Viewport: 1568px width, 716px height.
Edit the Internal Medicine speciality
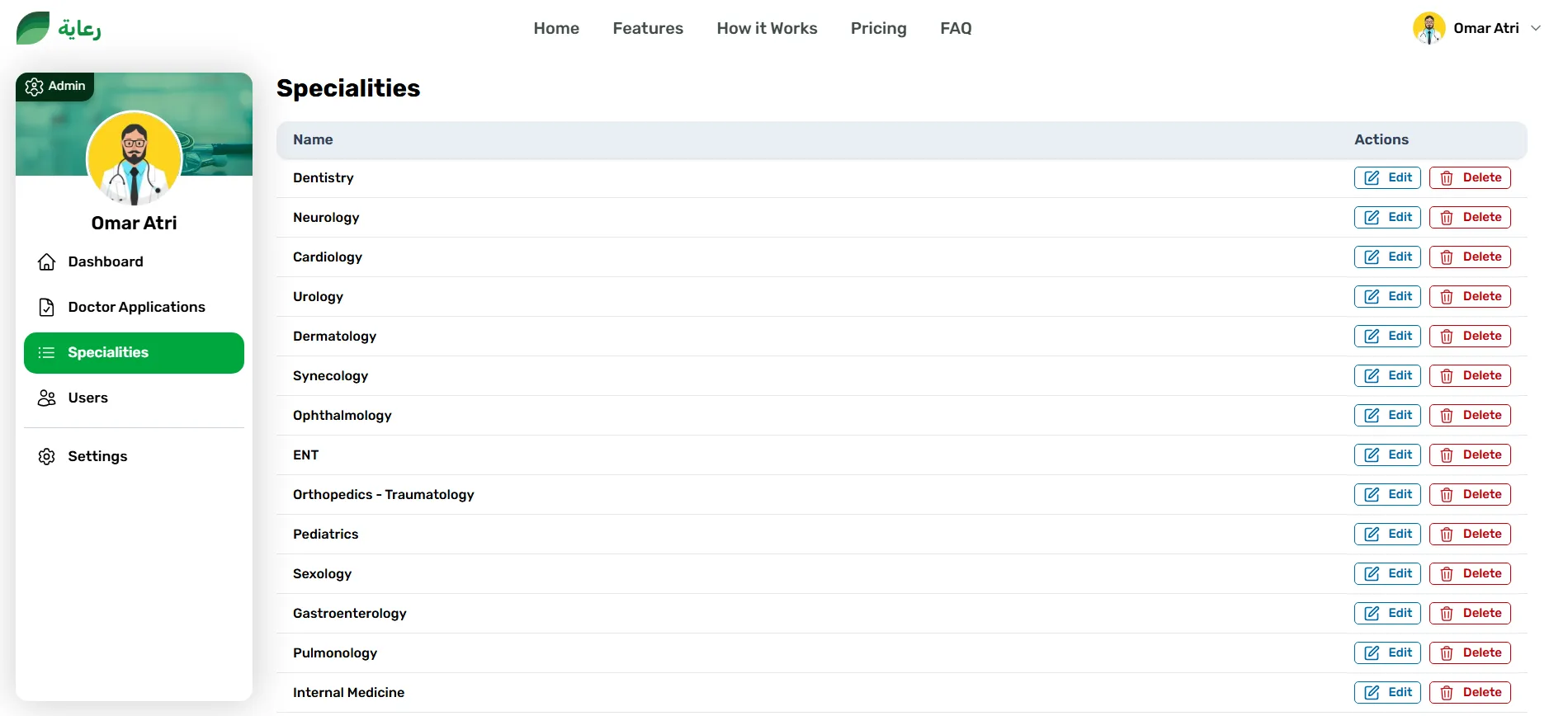point(1387,693)
